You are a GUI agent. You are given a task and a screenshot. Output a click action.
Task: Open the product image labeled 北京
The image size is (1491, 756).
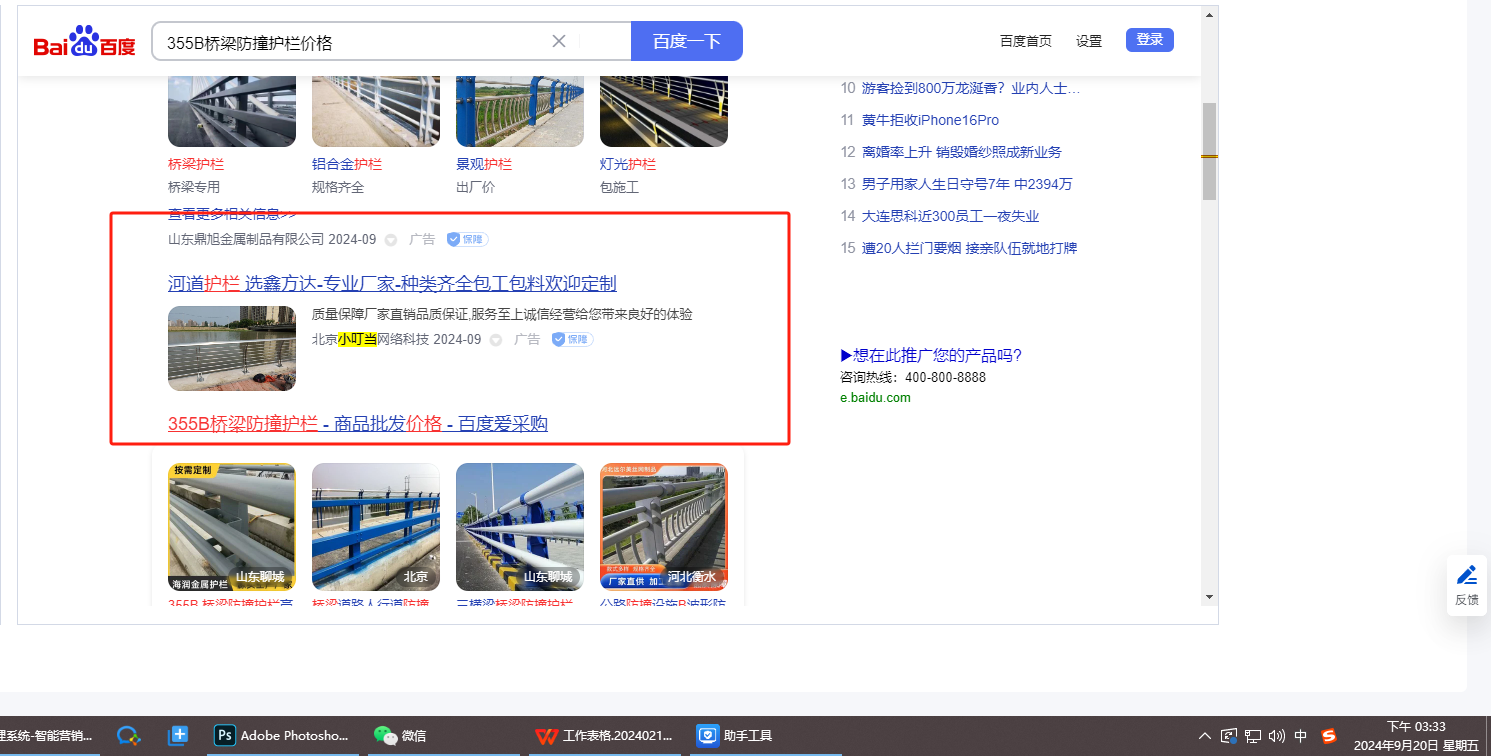376,527
